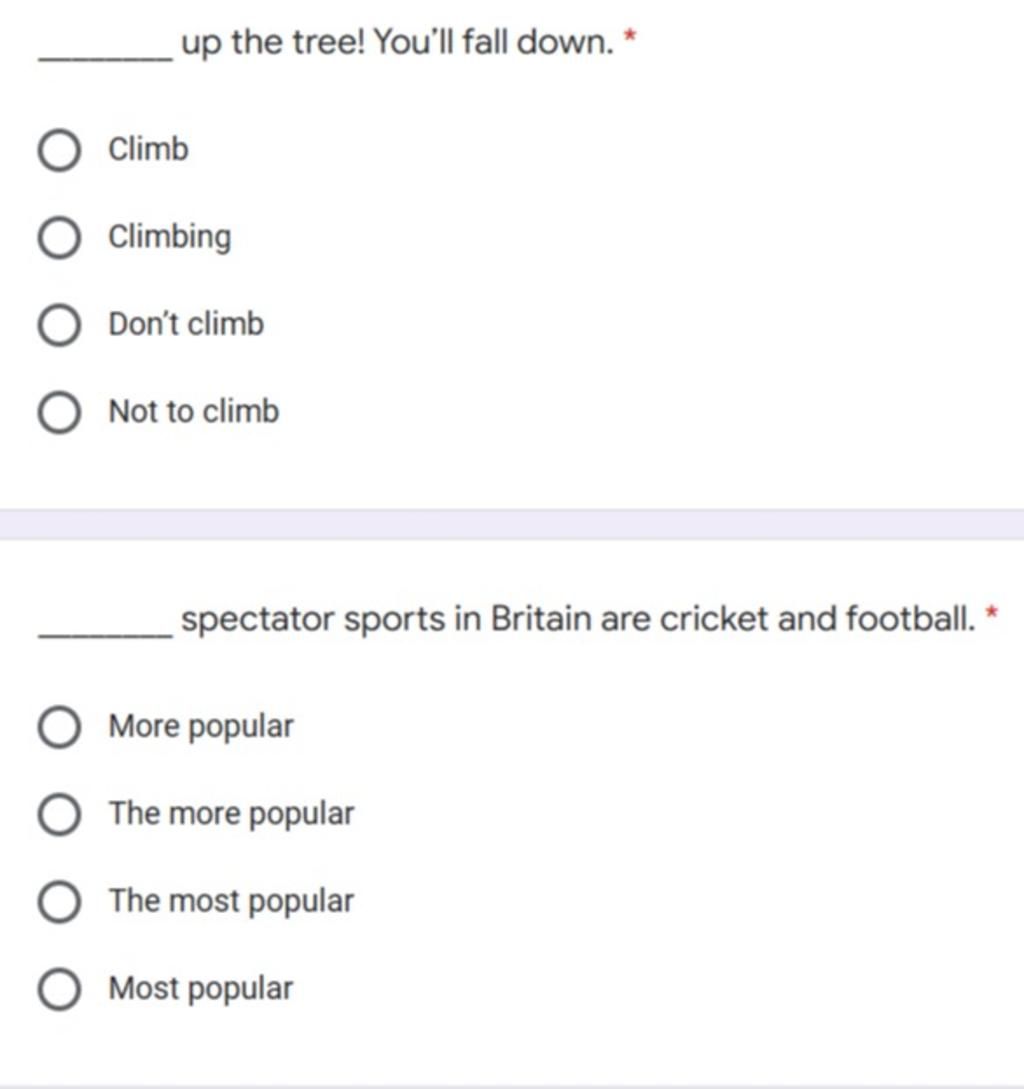Tick the 'The most popular' radio circle
Viewport: 1024px width, 1089px height.
point(59,901)
